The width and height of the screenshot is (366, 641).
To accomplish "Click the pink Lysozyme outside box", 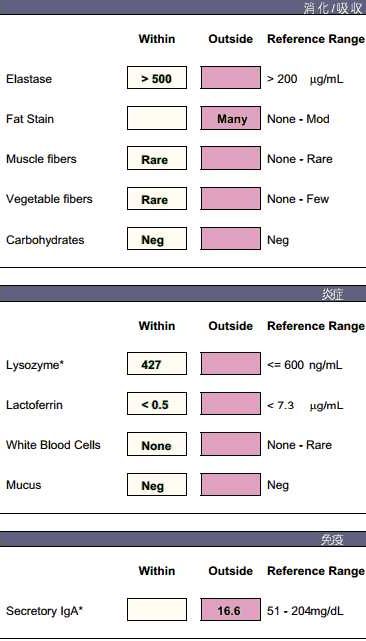I will click(231, 363).
